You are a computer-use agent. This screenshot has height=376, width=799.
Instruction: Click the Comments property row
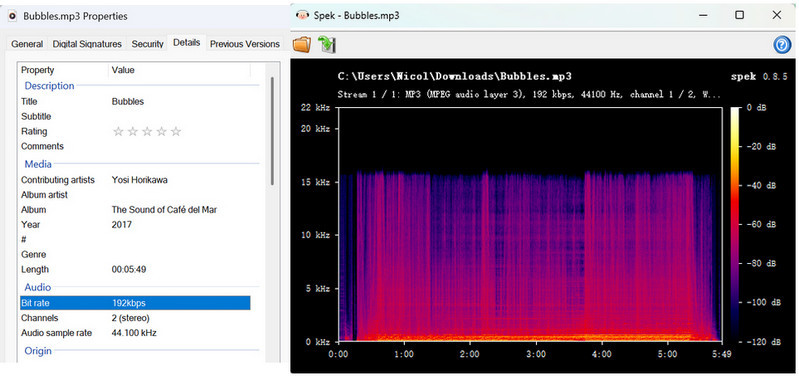coord(135,146)
